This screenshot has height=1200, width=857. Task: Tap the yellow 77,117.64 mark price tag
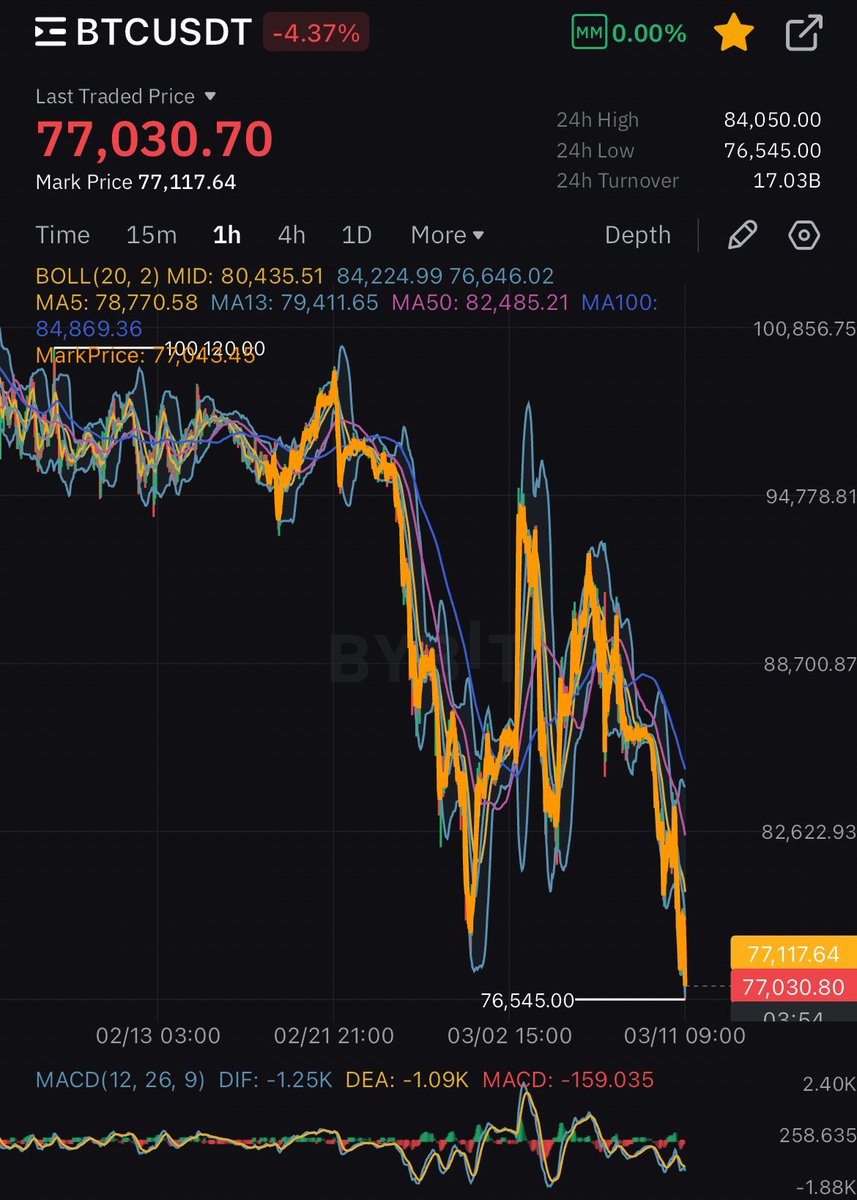point(793,954)
